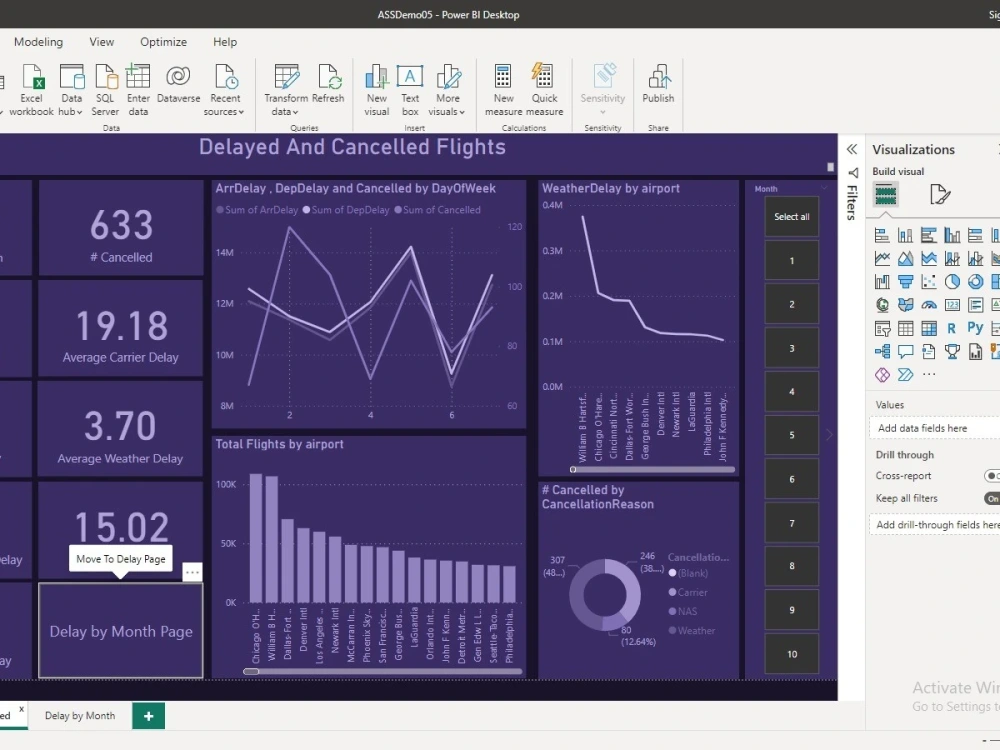Select the Gauge visual icon
Viewport: 1000px width, 750px height.
(x=929, y=304)
